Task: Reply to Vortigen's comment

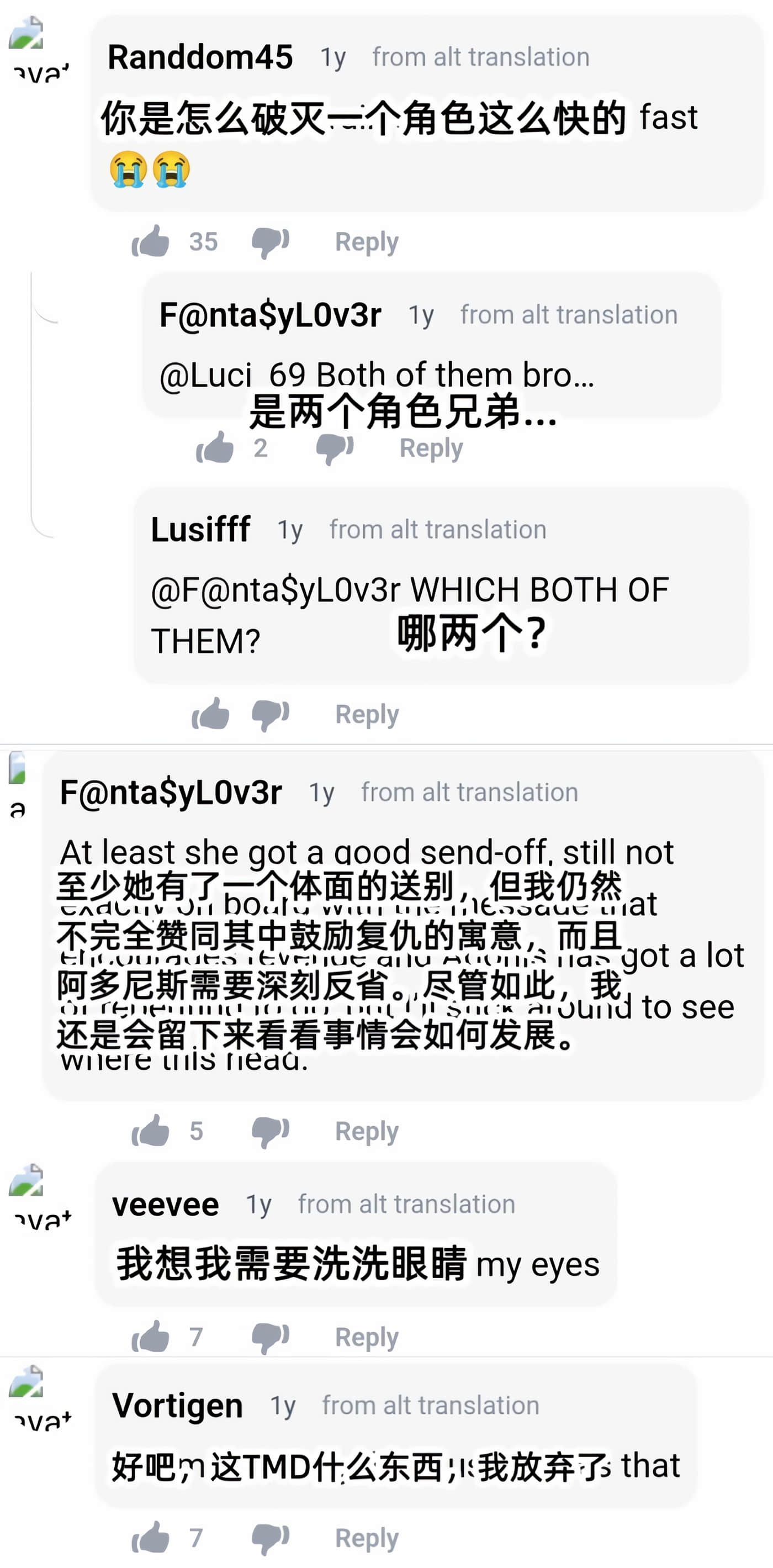Action: tap(367, 1538)
